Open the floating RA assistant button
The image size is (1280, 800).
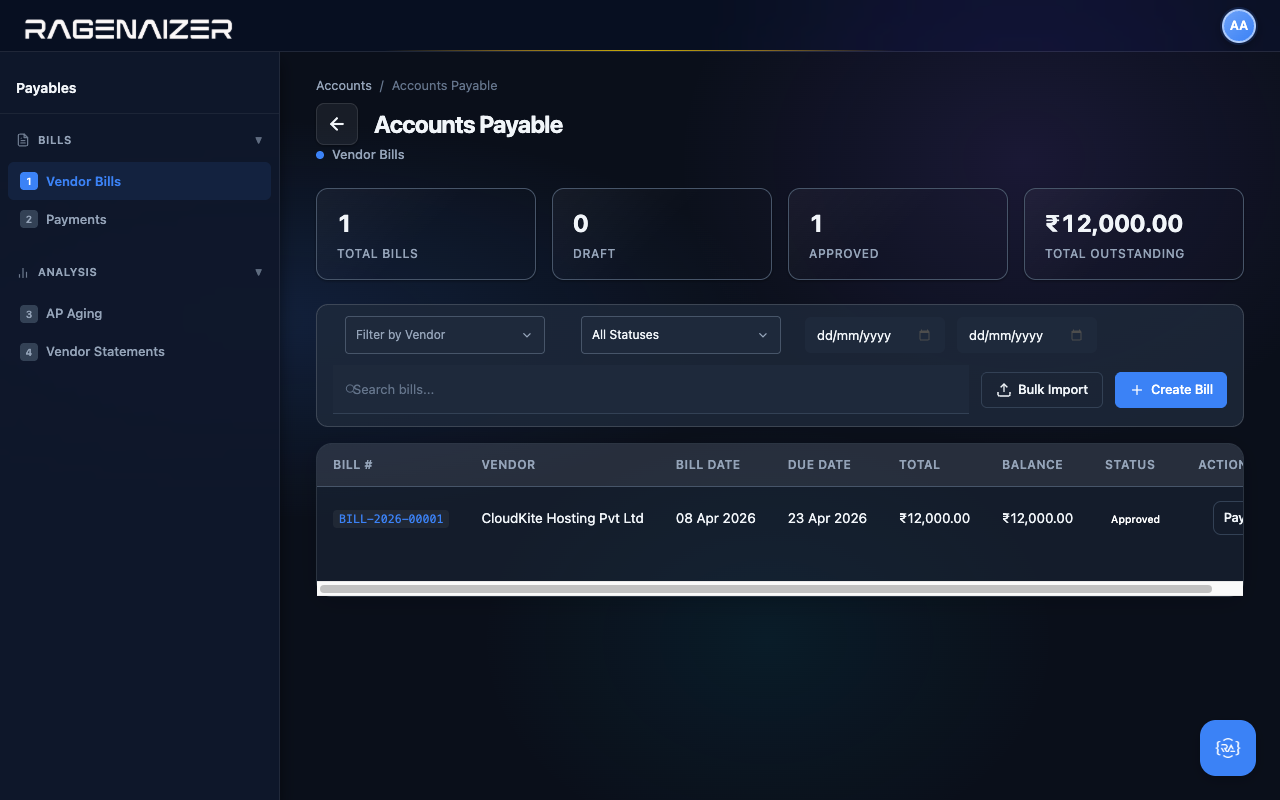pos(1228,748)
